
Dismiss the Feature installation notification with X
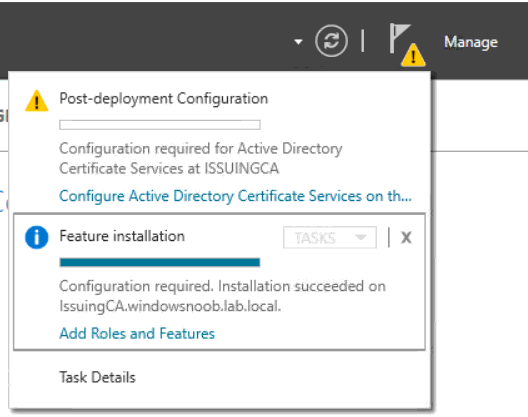406,238
